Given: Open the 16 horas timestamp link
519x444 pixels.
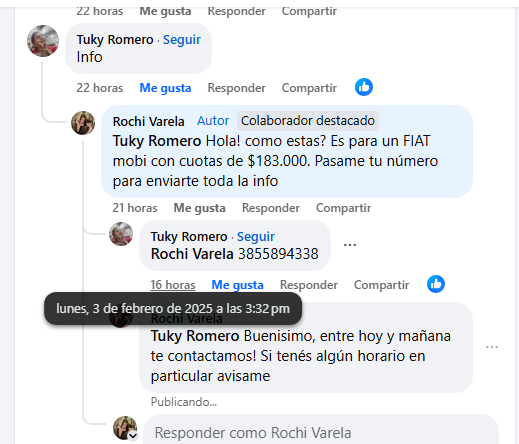Looking at the screenshot, I should [173, 285].
